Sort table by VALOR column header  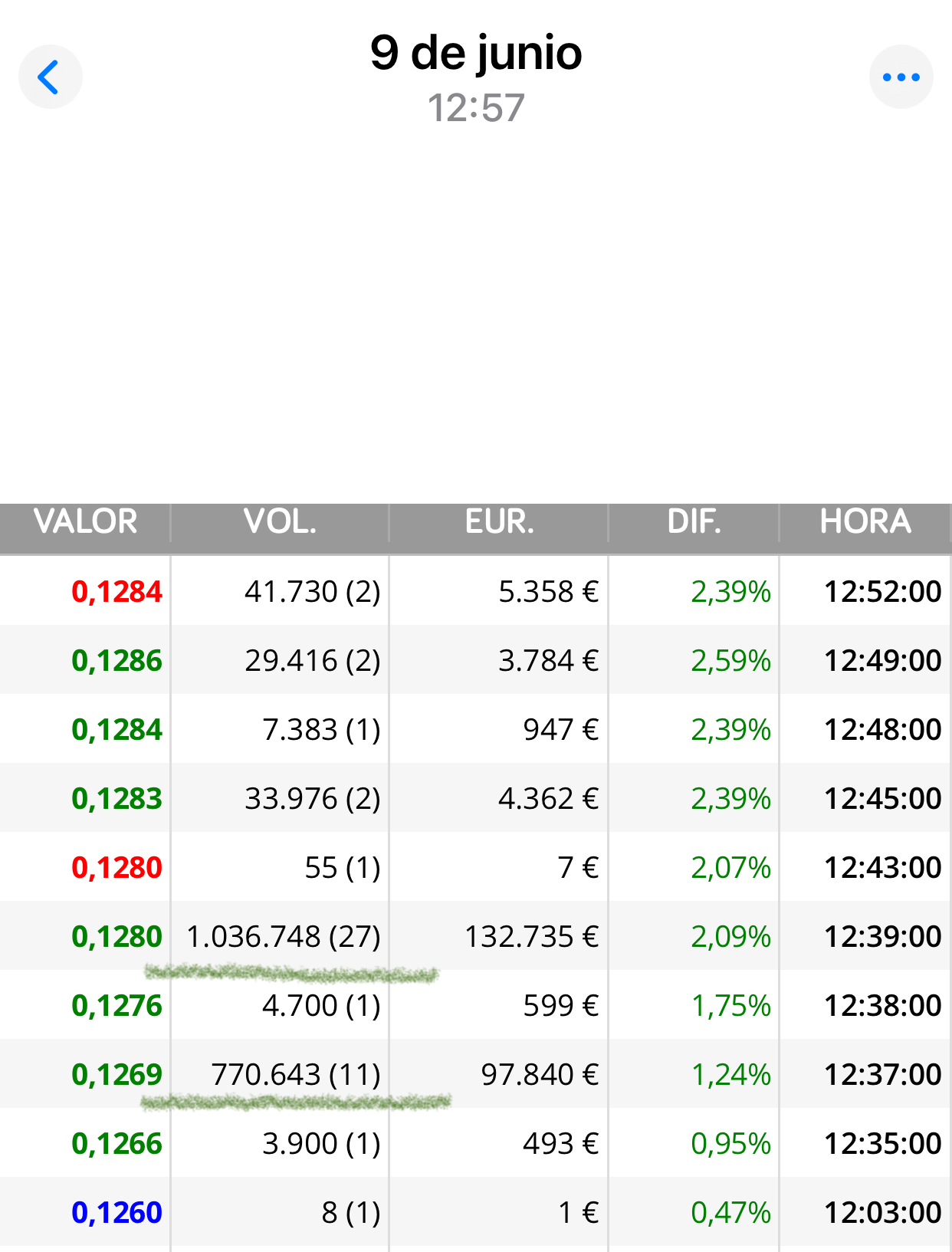point(85,521)
